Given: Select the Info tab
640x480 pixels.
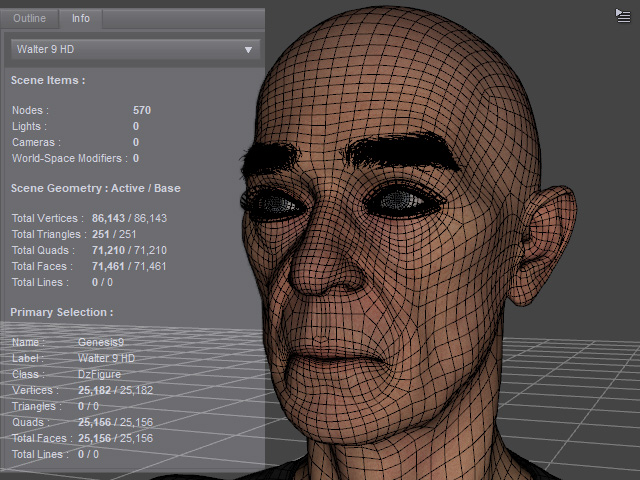Looking at the screenshot, I should click(x=81, y=18).
